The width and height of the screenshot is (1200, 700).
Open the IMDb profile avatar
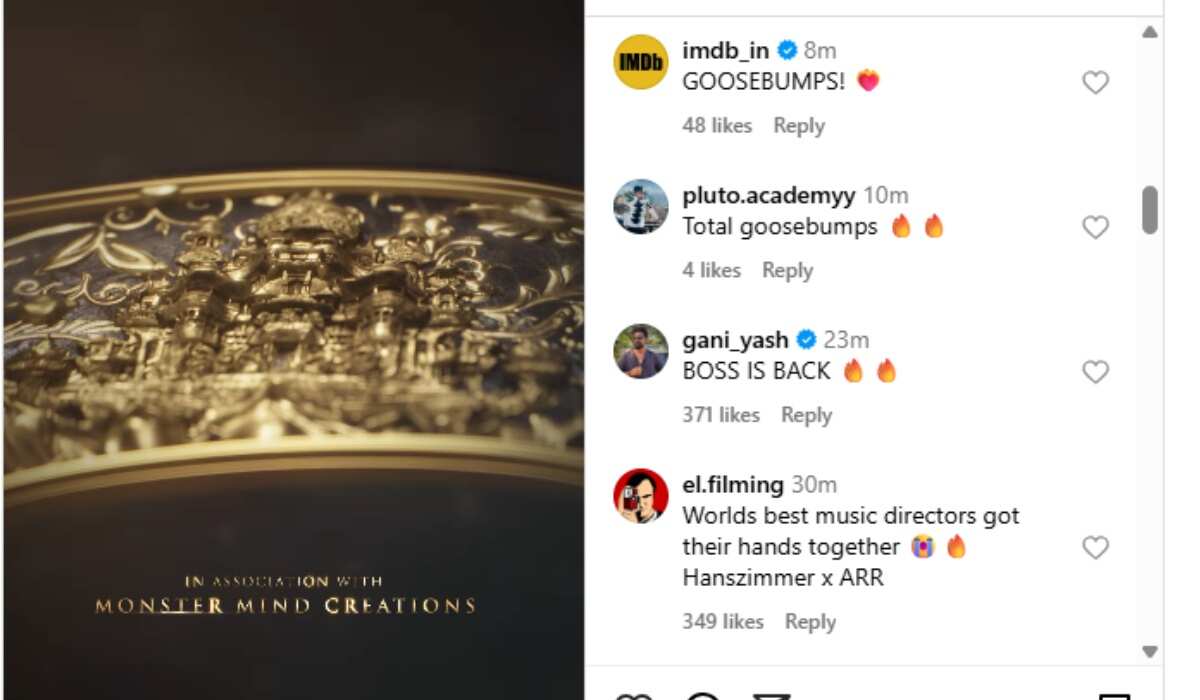tap(640, 62)
